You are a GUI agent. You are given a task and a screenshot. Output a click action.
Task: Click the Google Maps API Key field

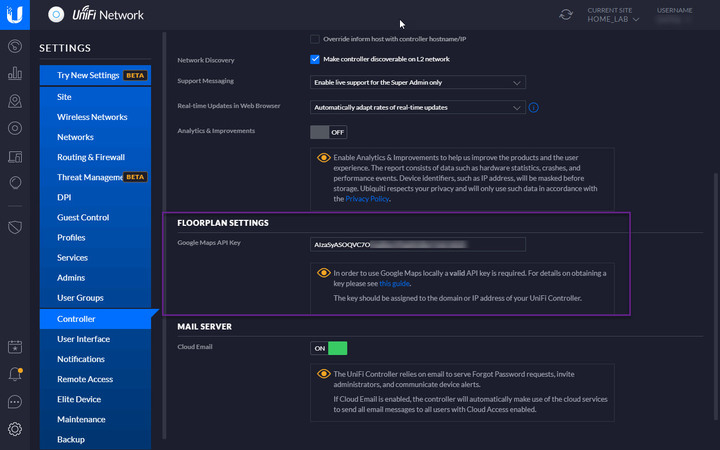[417, 244]
